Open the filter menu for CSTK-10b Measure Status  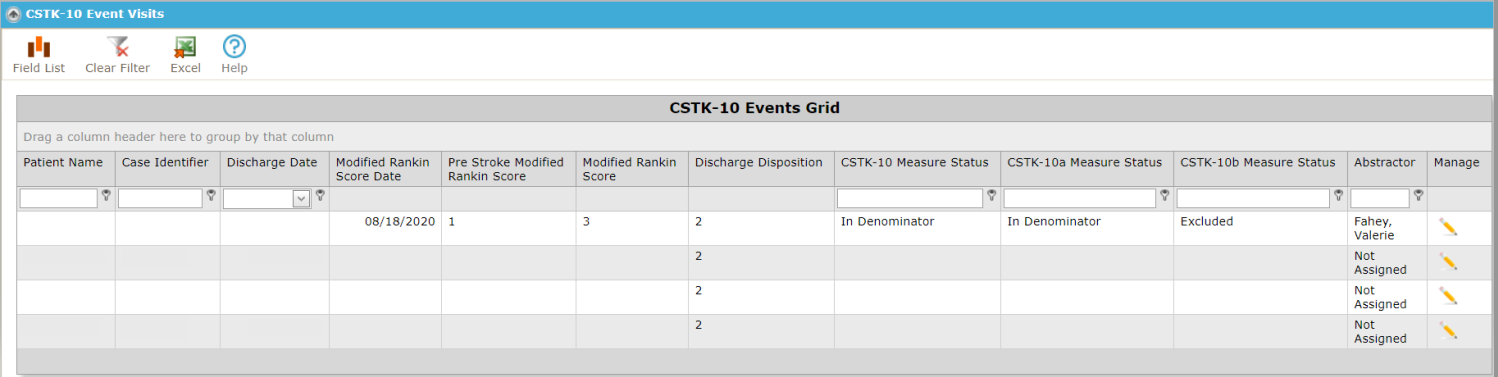pyautogui.click(x=1338, y=196)
